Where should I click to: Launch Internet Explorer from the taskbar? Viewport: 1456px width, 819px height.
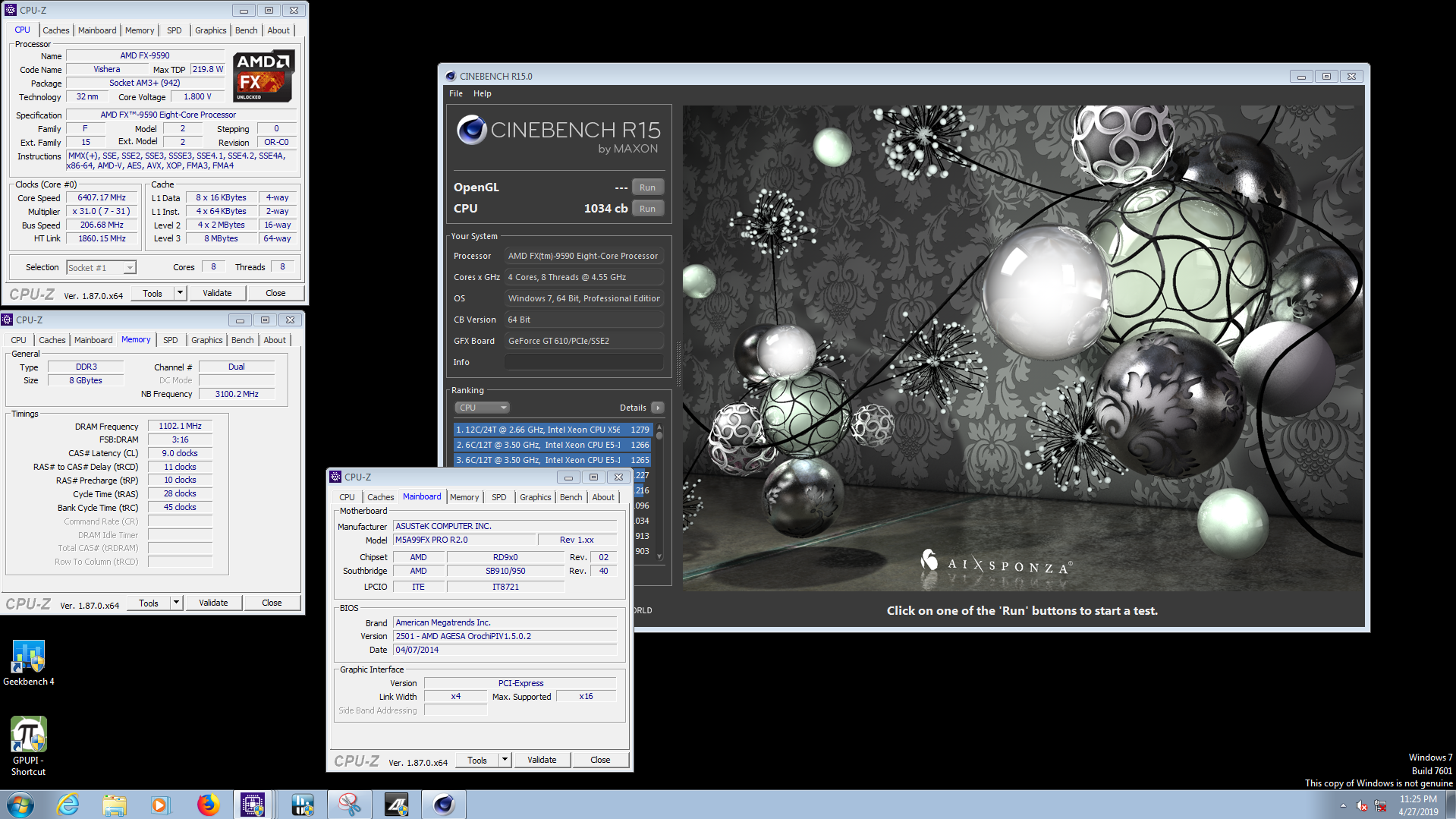pyautogui.click(x=68, y=804)
